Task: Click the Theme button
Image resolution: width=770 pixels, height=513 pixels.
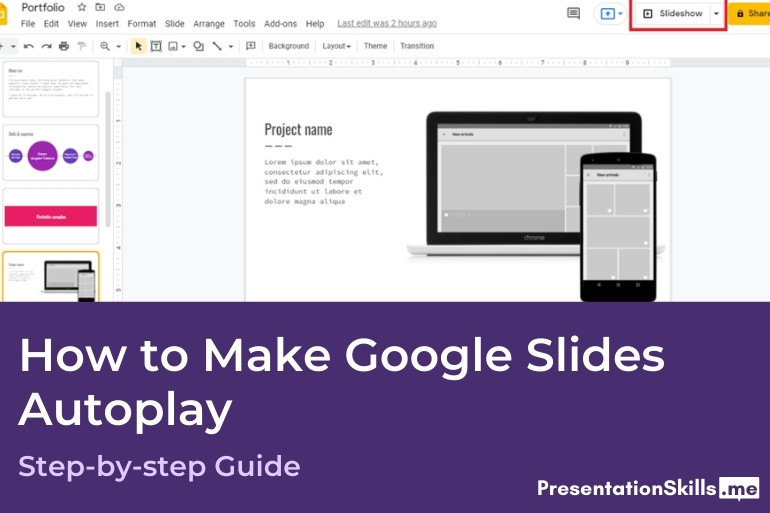Action: [x=375, y=46]
